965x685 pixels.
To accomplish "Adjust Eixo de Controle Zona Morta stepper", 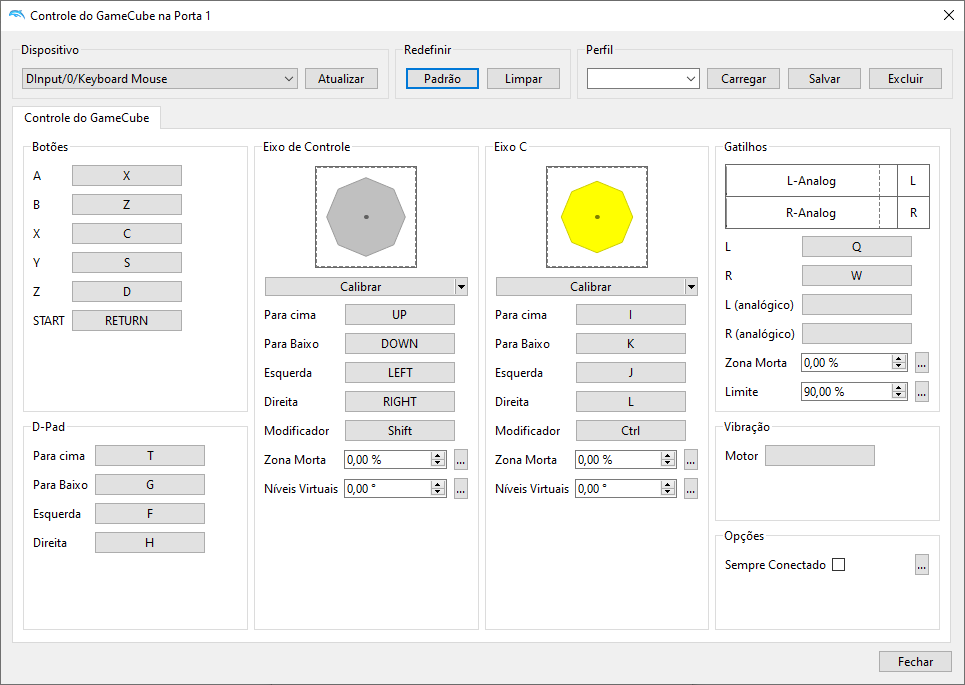I will coord(438,459).
